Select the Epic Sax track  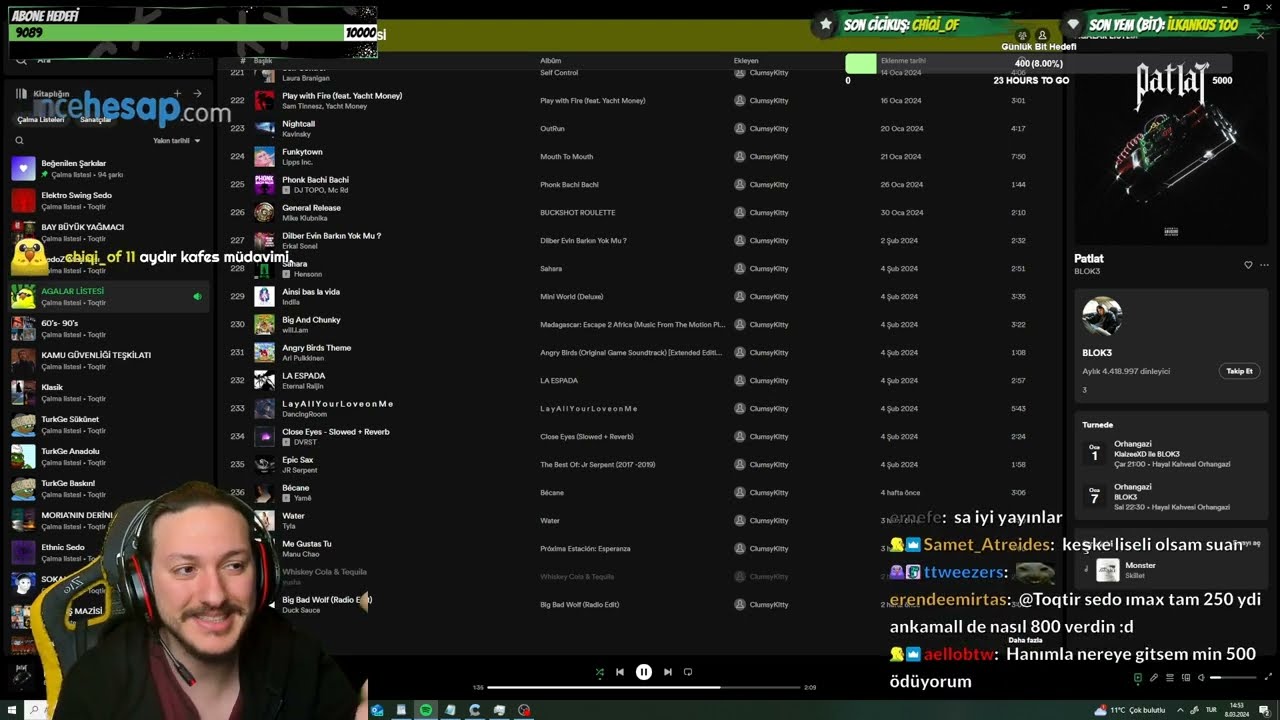point(640,464)
